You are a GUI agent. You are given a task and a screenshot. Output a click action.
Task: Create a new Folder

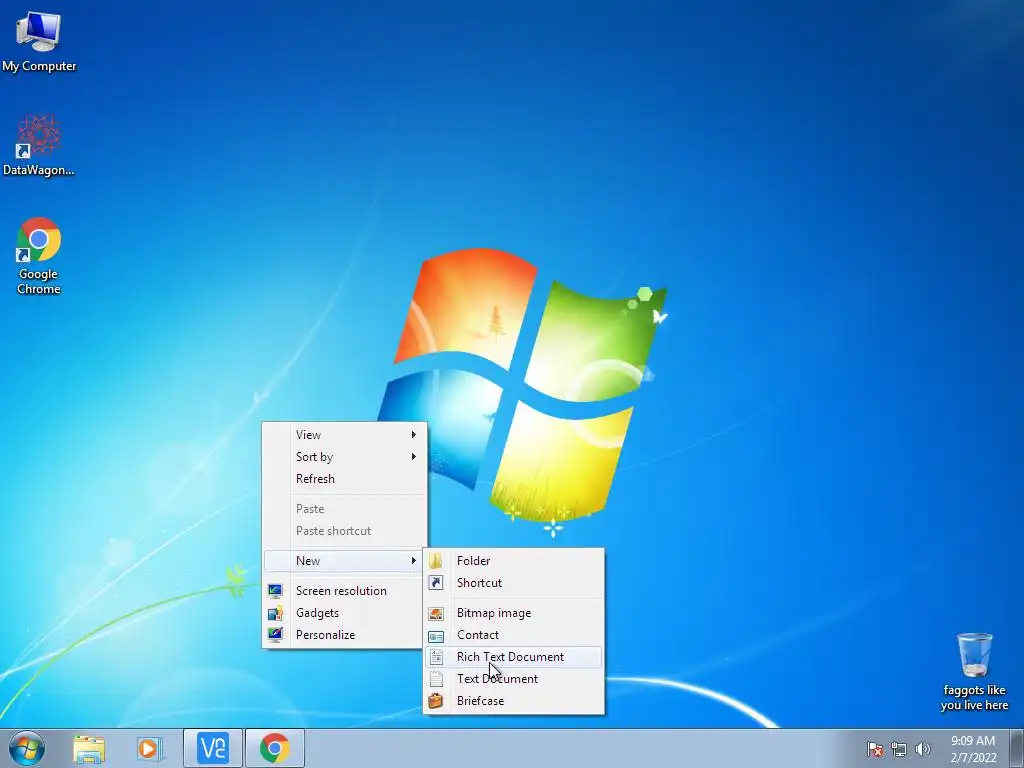coord(514,561)
